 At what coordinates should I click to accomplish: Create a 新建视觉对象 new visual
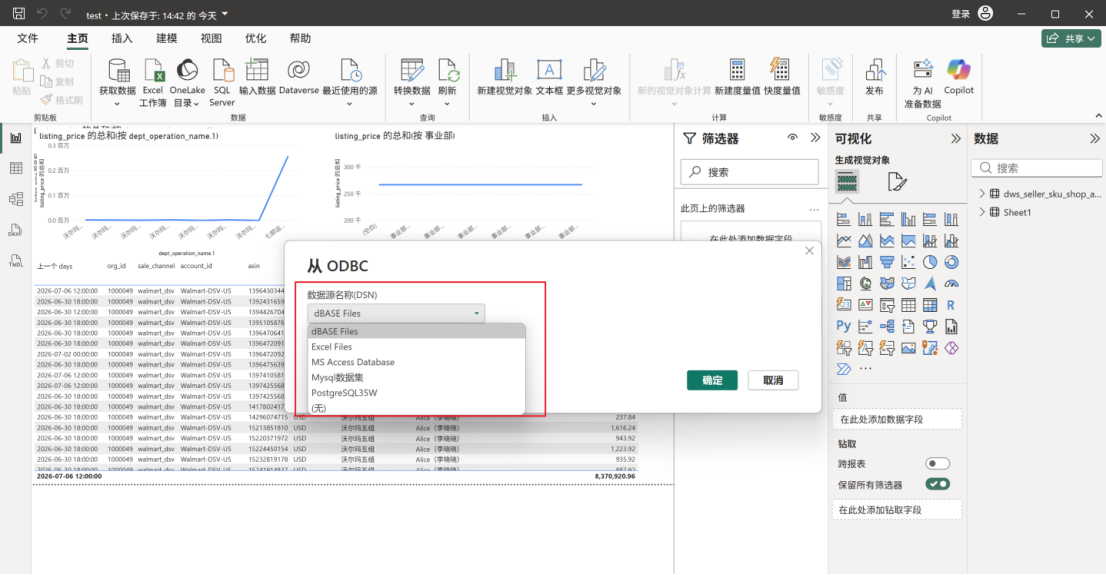click(504, 77)
